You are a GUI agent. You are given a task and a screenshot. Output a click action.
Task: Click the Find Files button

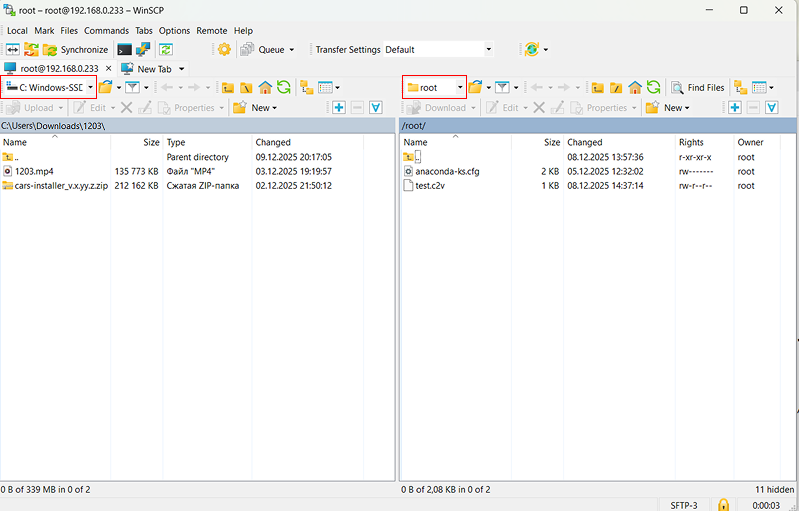[698, 88]
